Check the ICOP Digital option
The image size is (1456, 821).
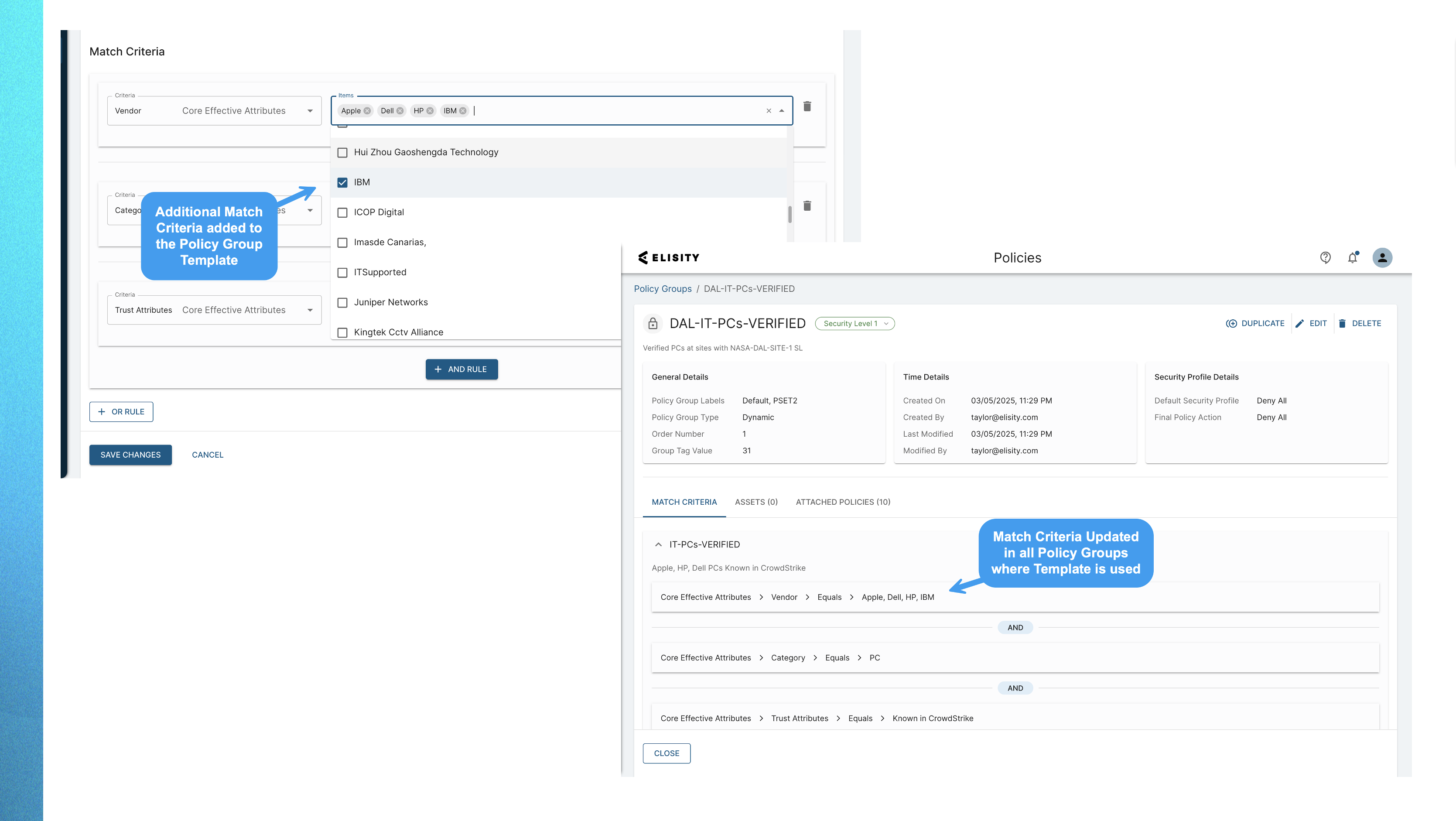point(342,212)
